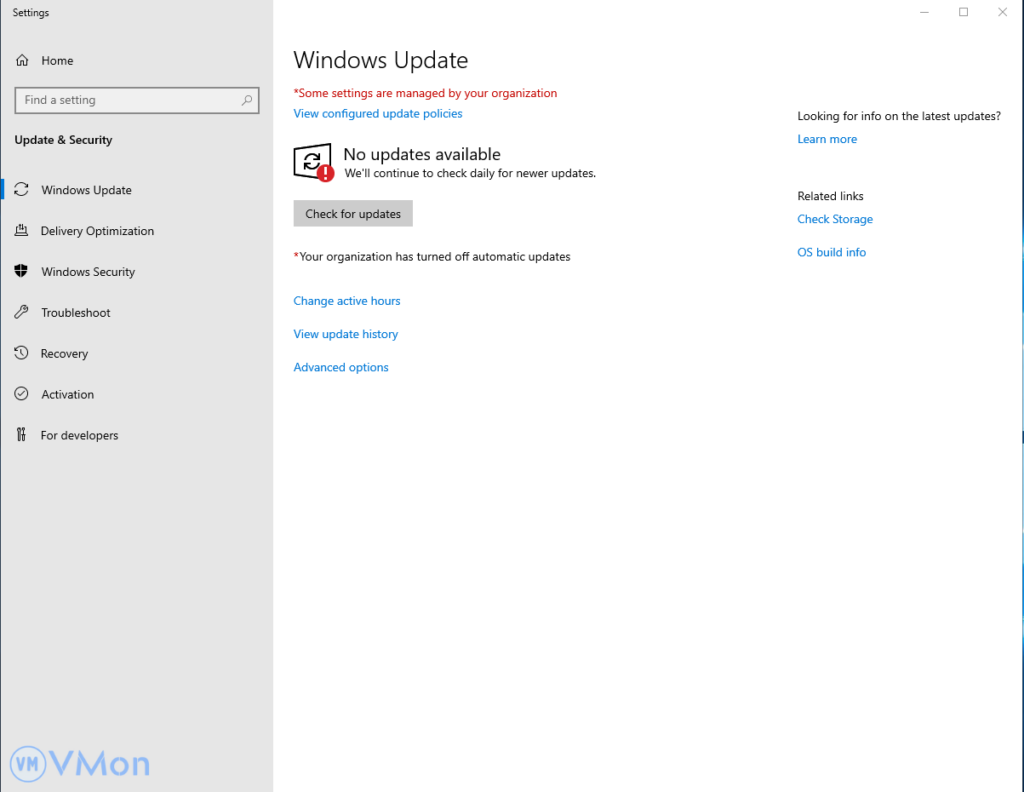Click the Activation checkmark icon
The height and width of the screenshot is (792, 1024).
click(x=21, y=395)
